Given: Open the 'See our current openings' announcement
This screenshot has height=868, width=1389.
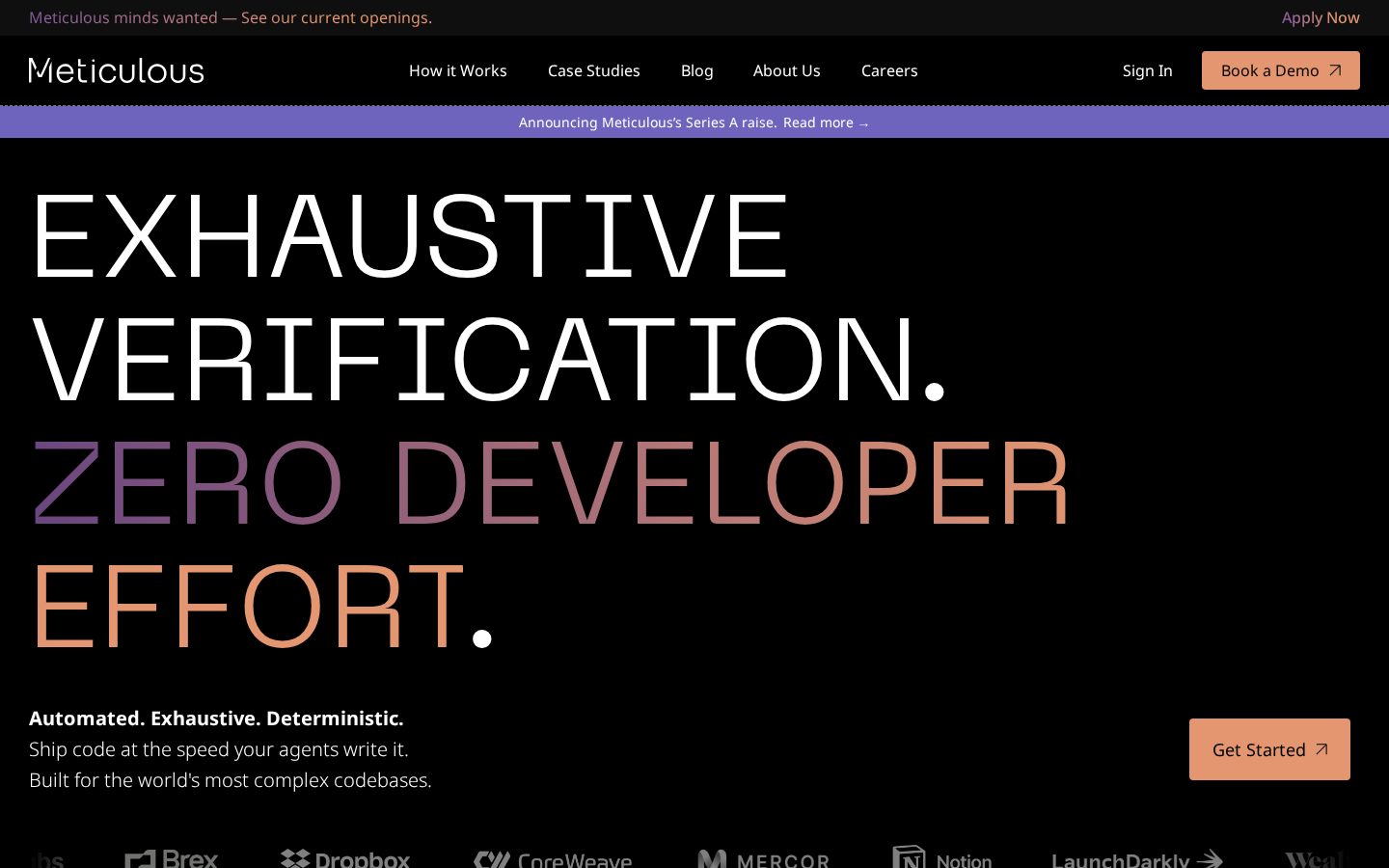Looking at the screenshot, I should point(337,17).
